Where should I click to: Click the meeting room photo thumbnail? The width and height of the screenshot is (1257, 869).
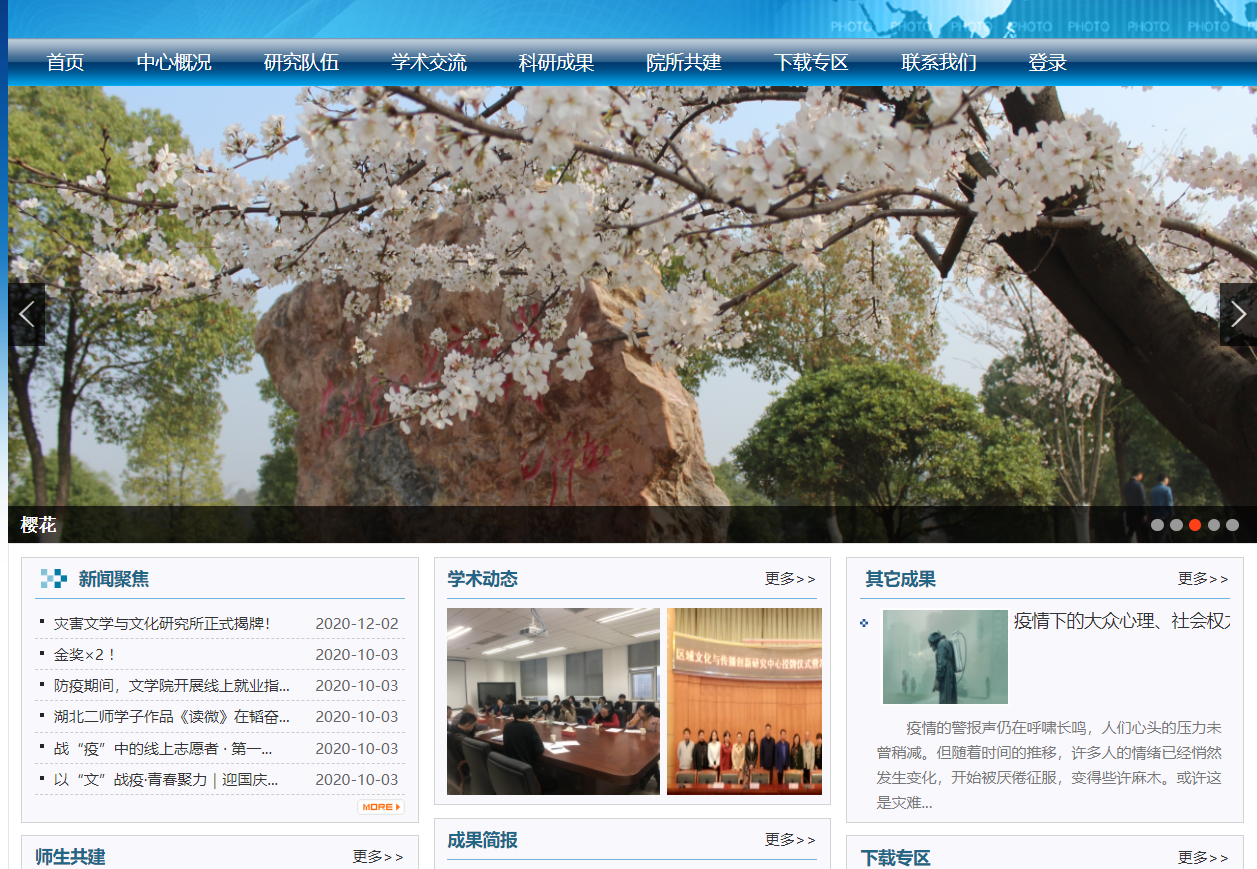tap(553, 701)
